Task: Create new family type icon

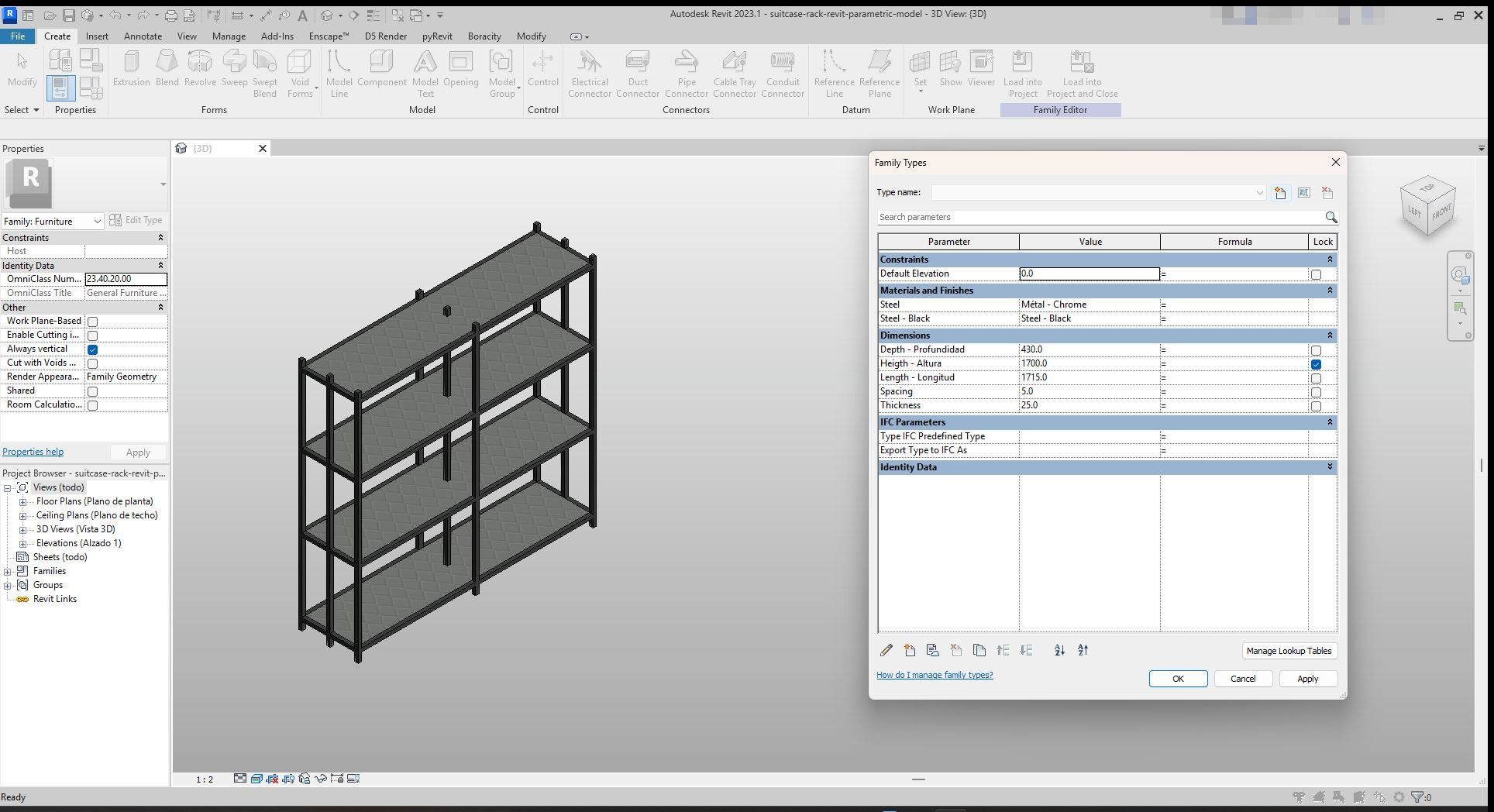Action: pyautogui.click(x=1280, y=193)
